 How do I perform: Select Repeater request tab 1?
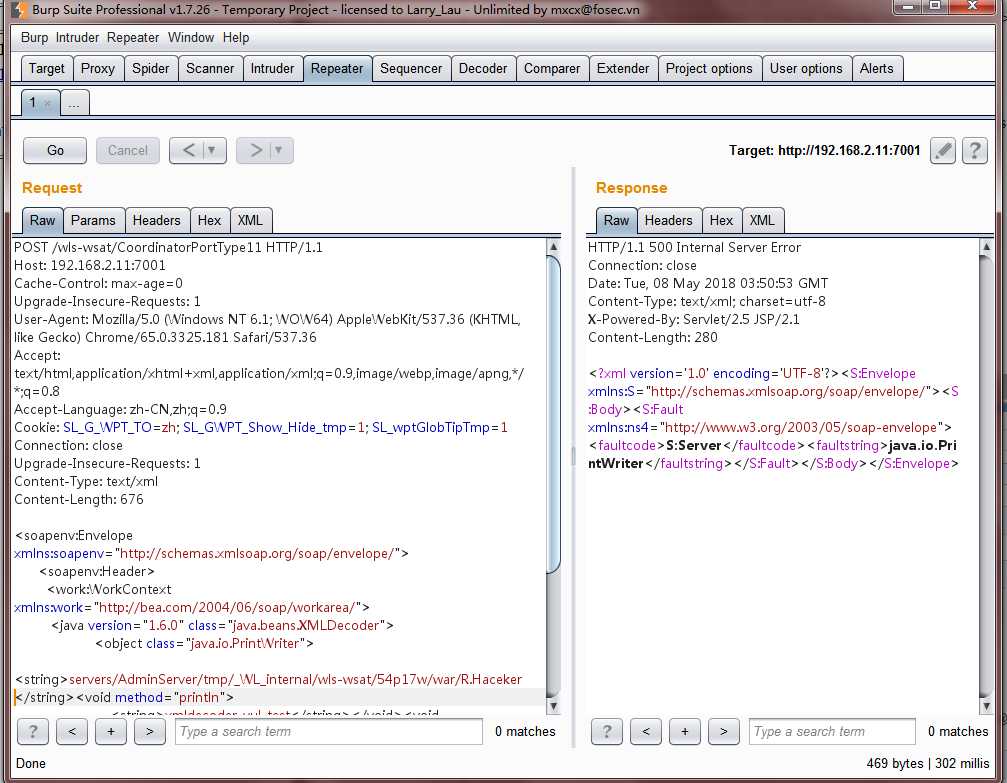(32, 103)
